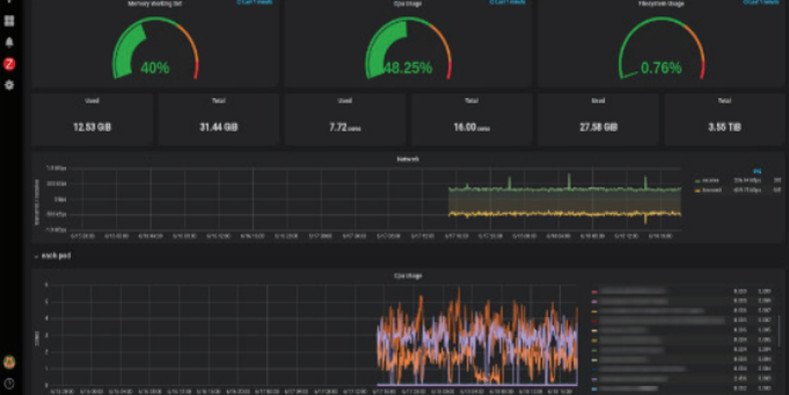Open the gauge panel title above 48.25%
This screenshot has width=789, height=395.
(408, 3)
